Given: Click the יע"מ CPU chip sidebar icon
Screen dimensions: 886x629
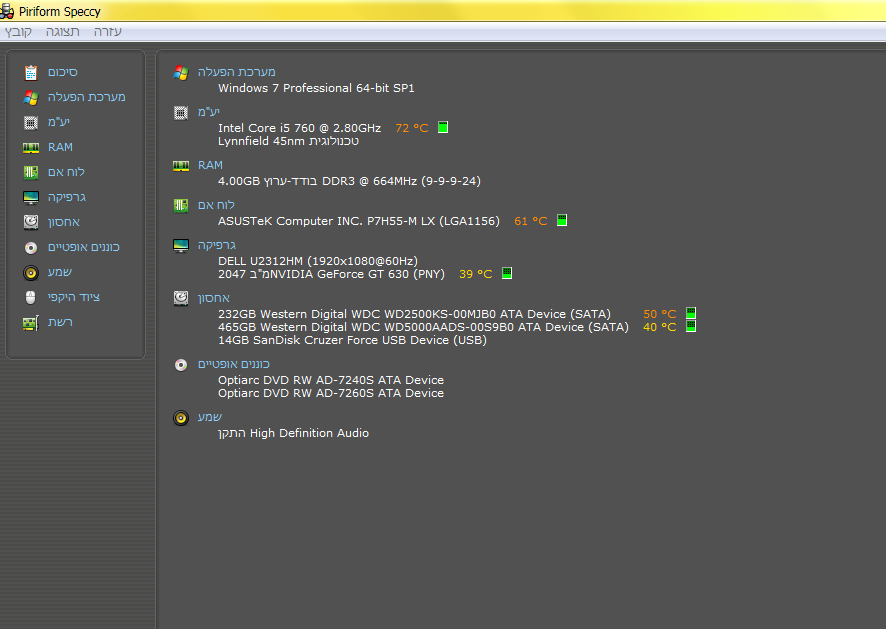Looking at the screenshot, I should 31,122.
